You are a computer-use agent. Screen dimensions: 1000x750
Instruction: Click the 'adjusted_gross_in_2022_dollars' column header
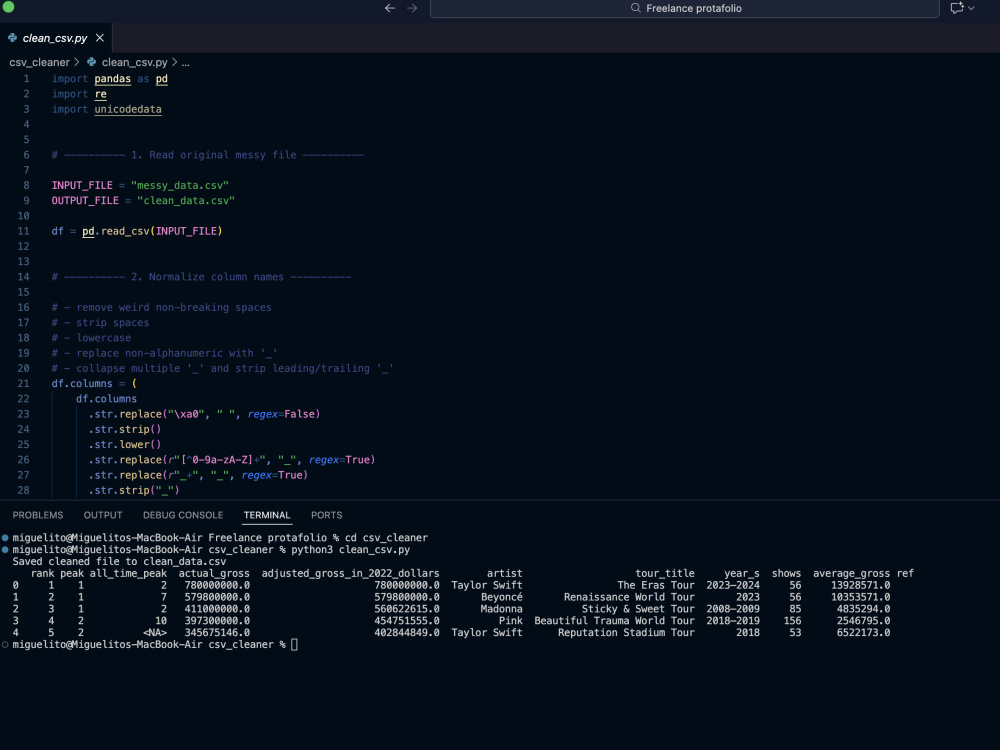tap(351, 574)
